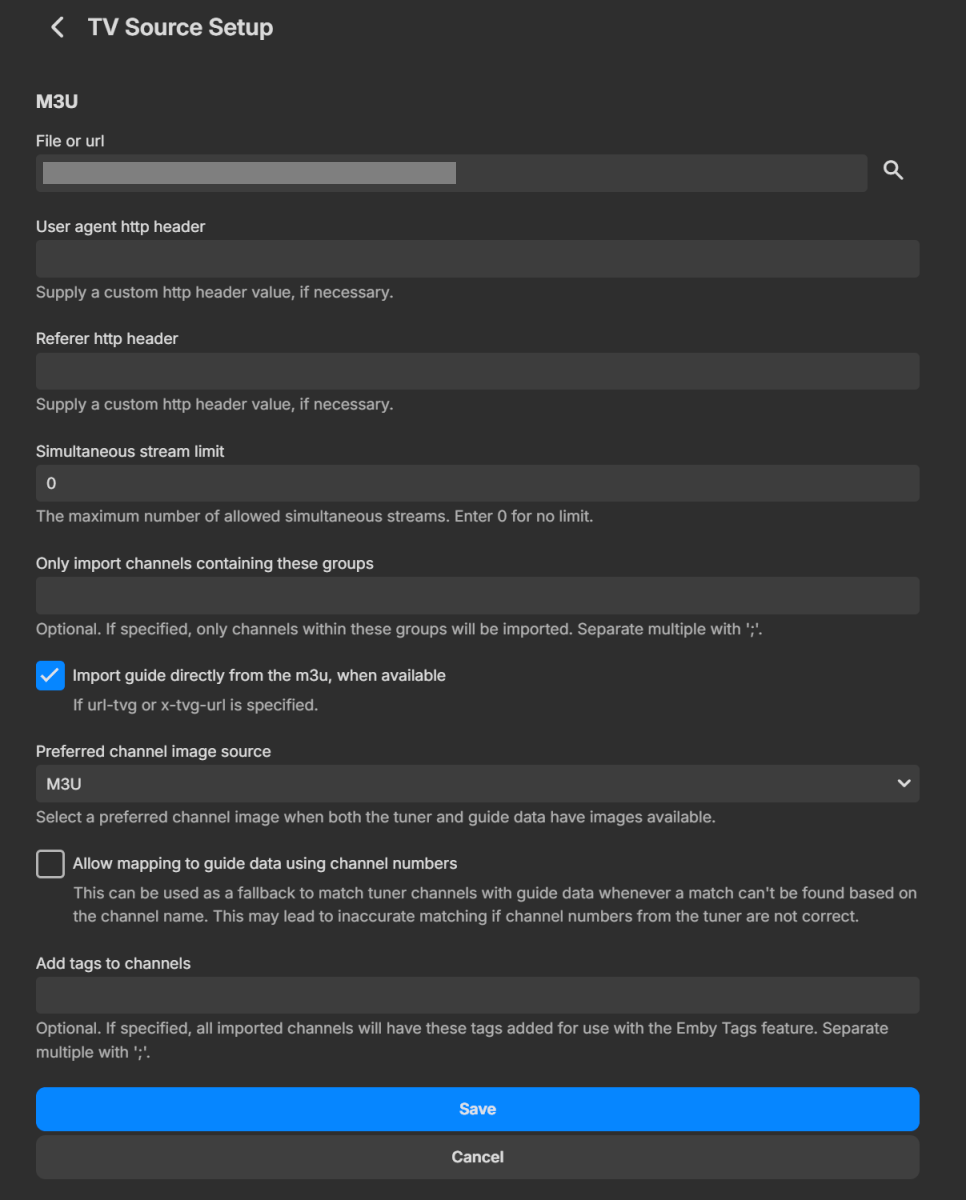Click the search icon next to file url
Screen dimensions: 966x1200
[892, 170]
